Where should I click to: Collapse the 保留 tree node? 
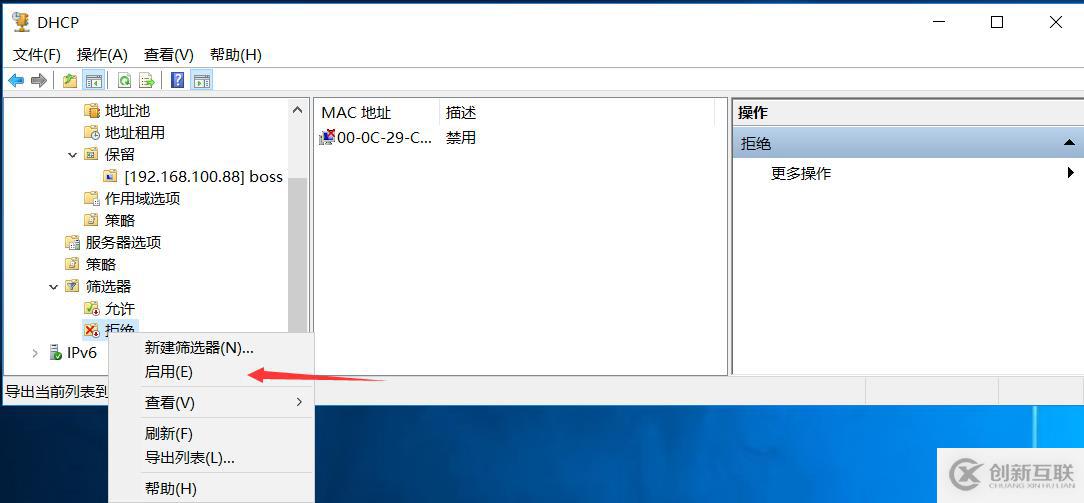pos(73,155)
